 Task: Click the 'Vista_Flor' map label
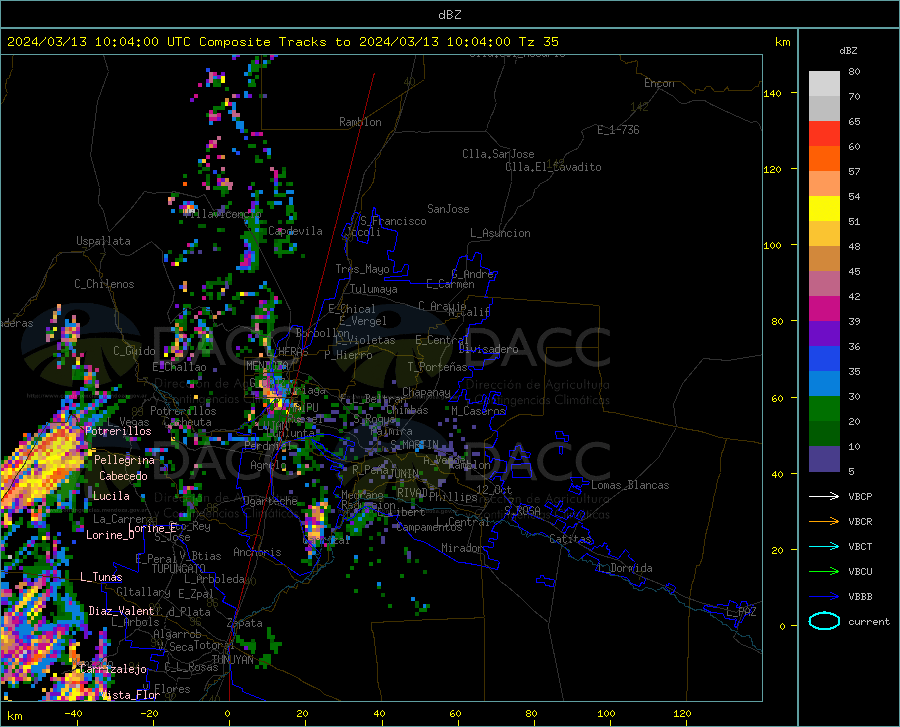tap(130, 695)
